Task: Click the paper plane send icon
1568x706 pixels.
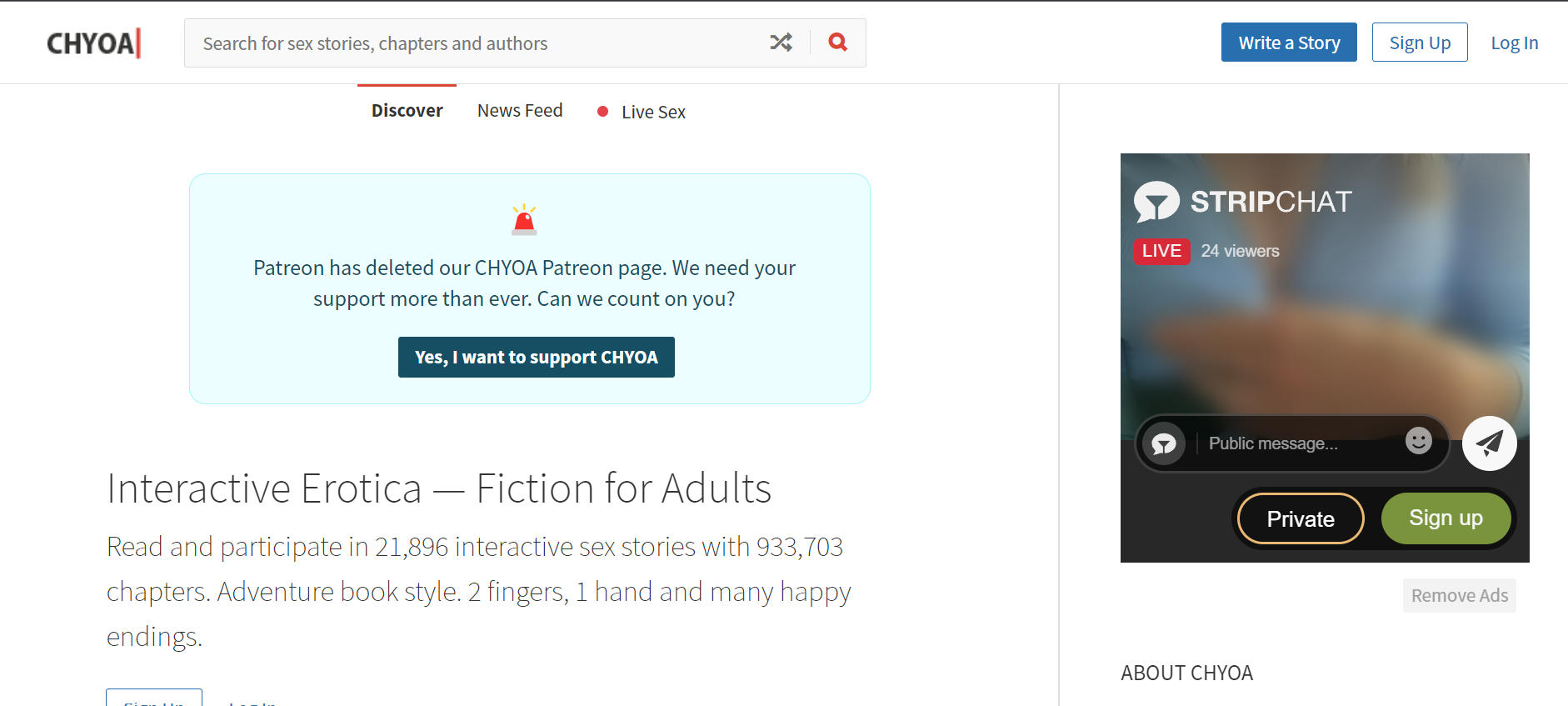Action: click(1490, 443)
